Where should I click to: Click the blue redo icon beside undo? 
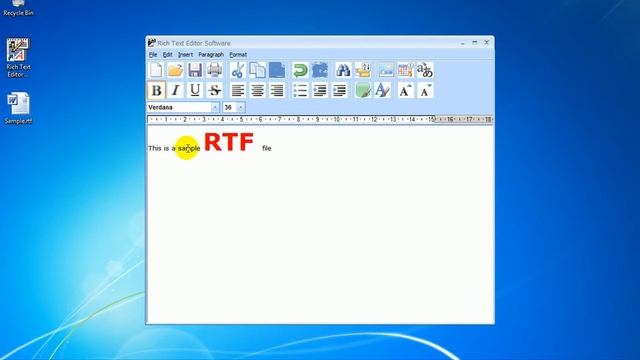pyautogui.click(x=320, y=70)
